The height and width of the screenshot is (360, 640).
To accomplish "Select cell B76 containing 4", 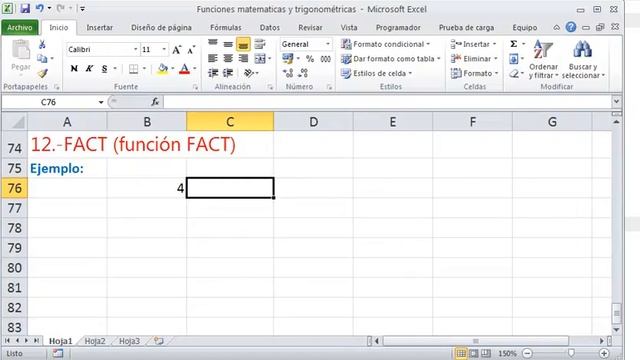I will click(x=147, y=188).
